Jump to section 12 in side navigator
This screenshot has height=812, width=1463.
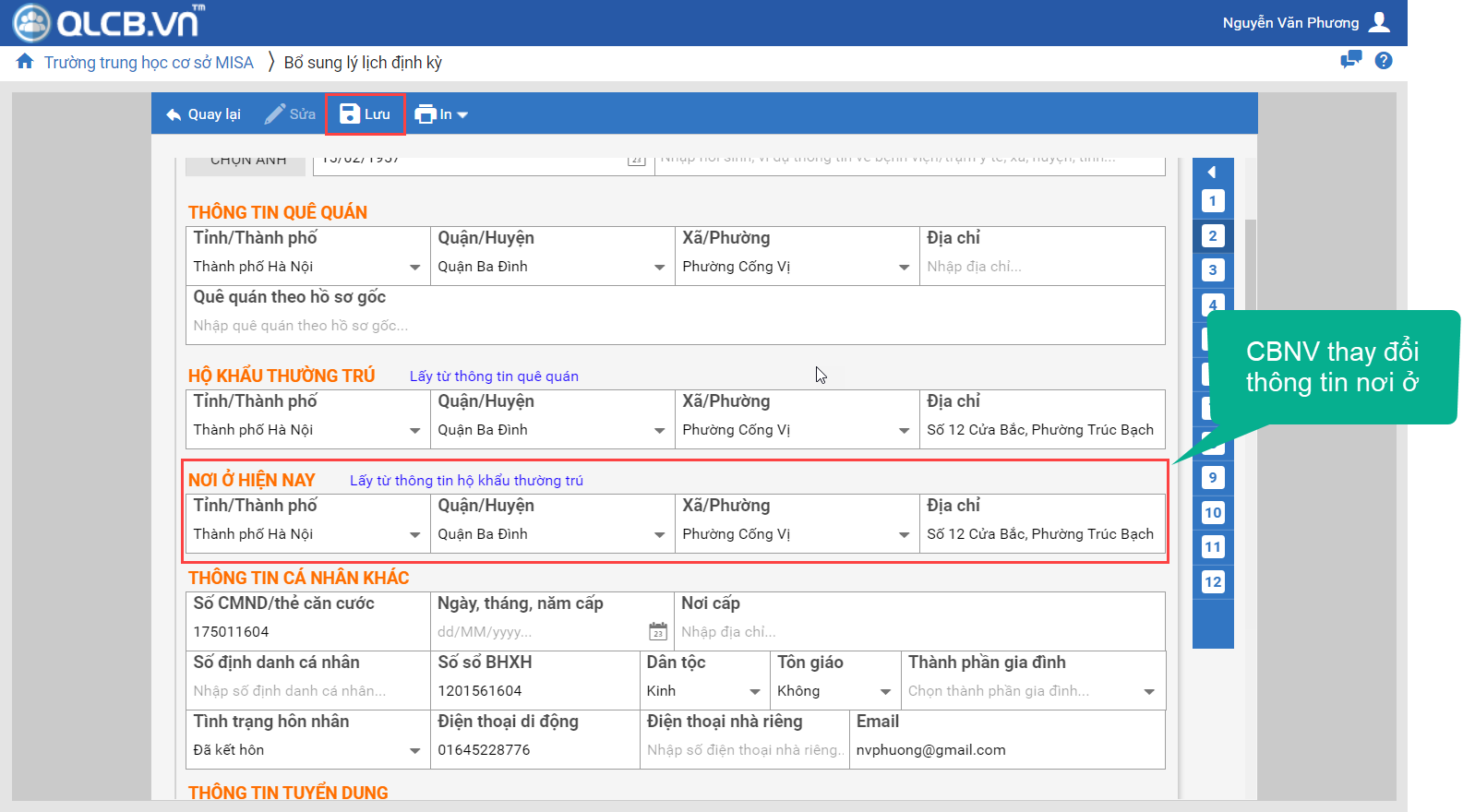pyautogui.click(x=1213, y=582)
